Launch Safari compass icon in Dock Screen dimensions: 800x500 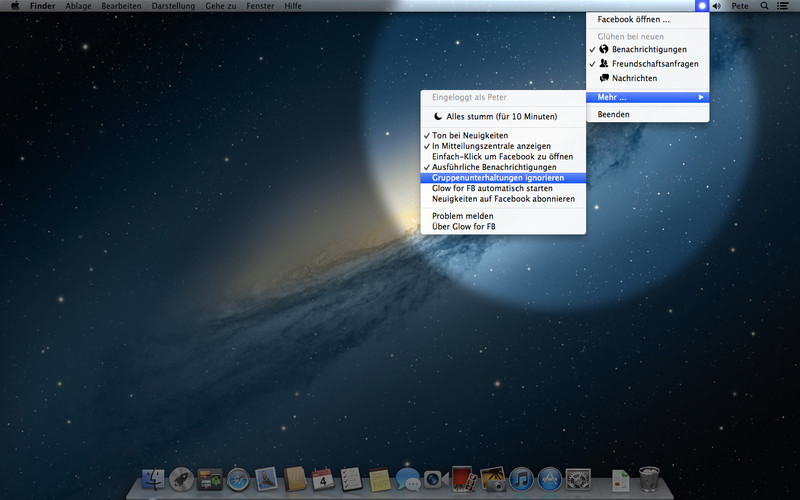point(238,480)
